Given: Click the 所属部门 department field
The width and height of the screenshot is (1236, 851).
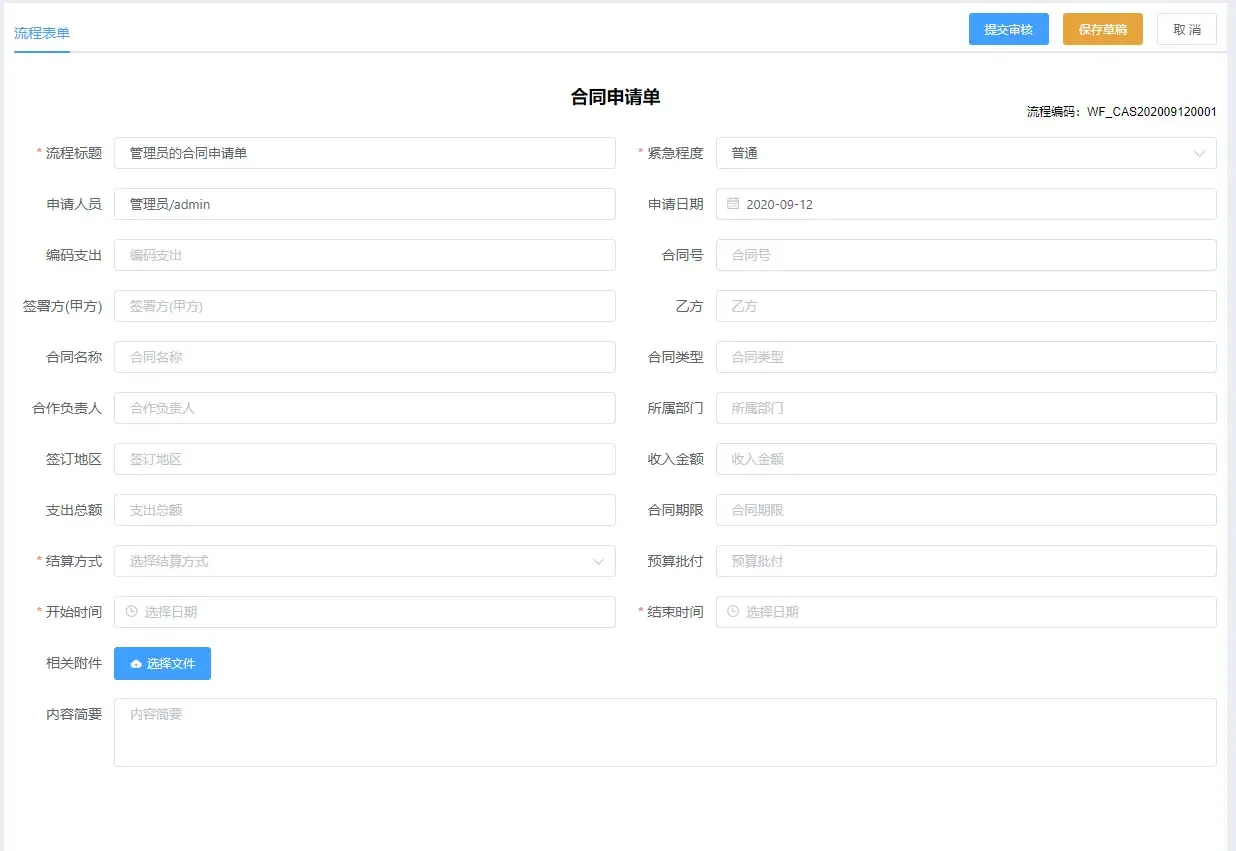Looking at the screenshot, I should [x=965, y=408].
